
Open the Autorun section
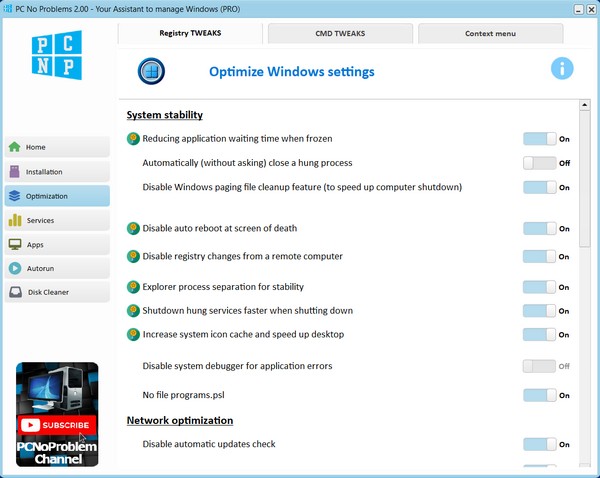pos(57,268)
